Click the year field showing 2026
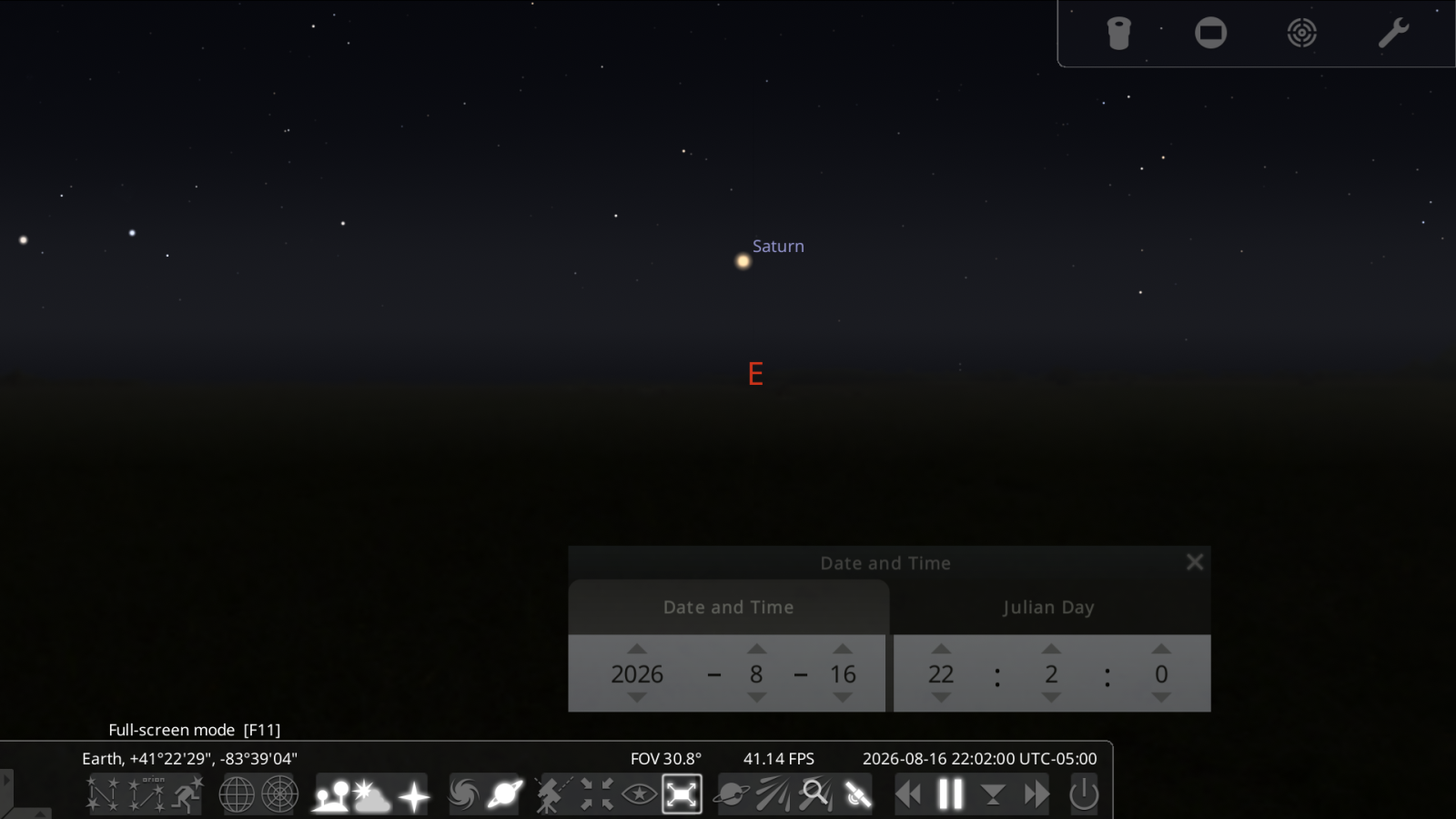Screen dimensions: 1456x819 click(x=637, y=674)
